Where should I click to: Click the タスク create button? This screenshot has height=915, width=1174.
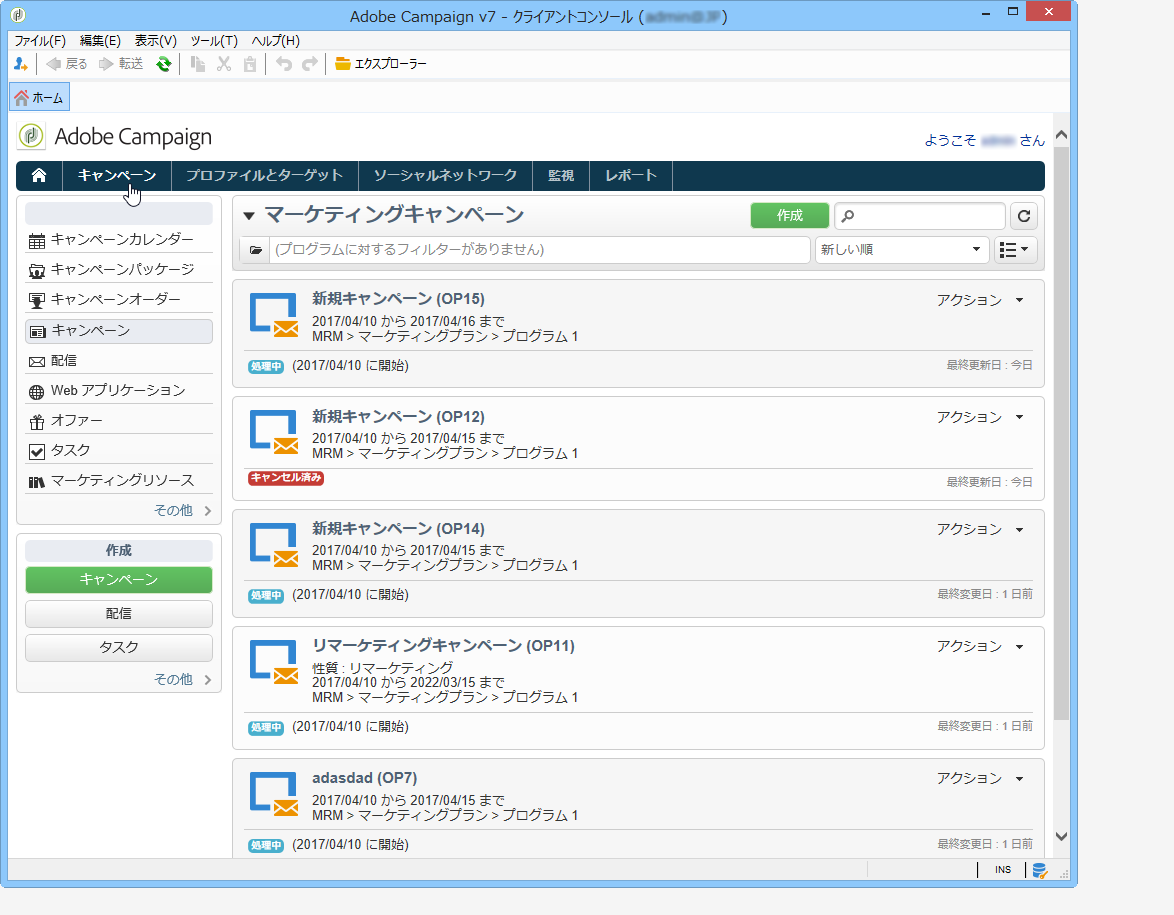point(119,648)
